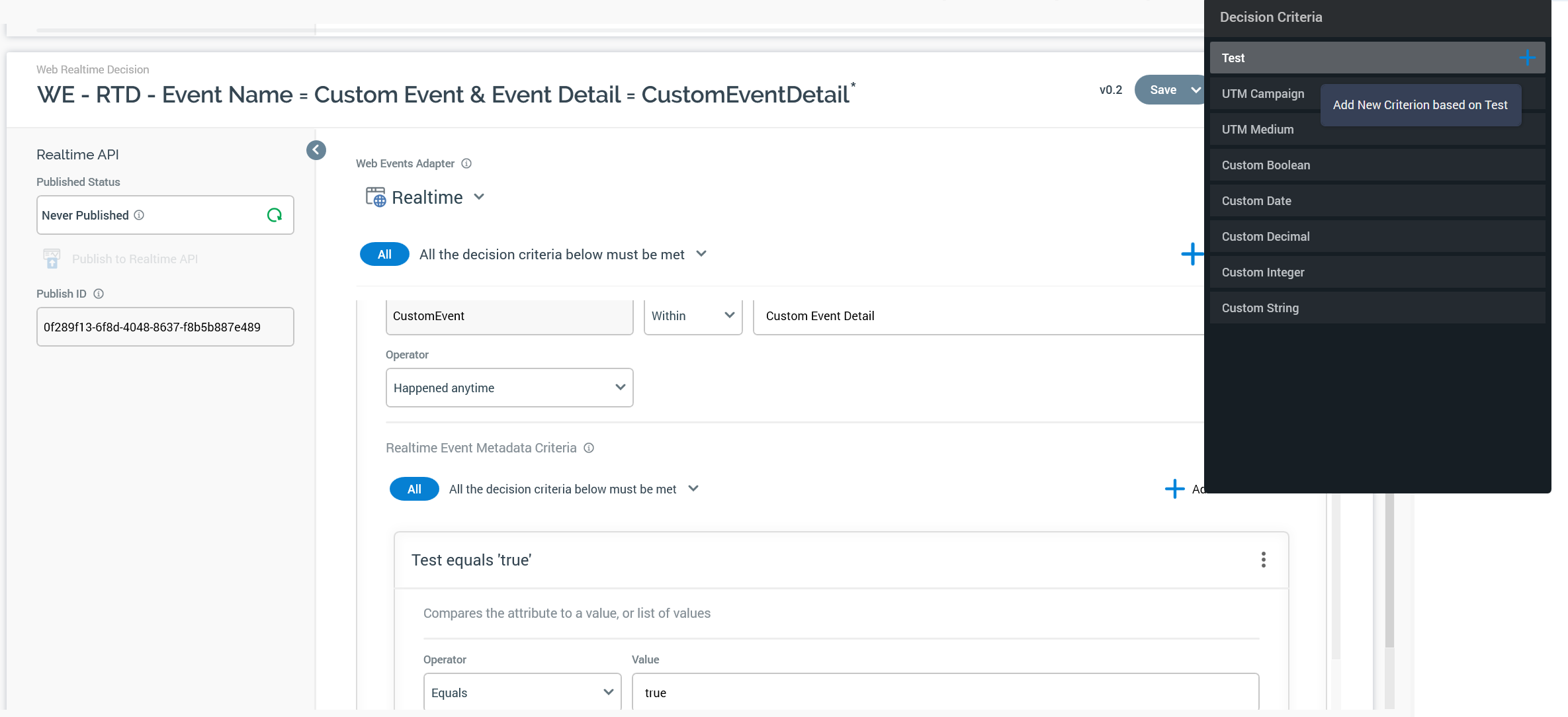The width and height of the screenshot is (1568, 717).
Task: Toggle the top All criteria pill
Action: pos(384,255)
